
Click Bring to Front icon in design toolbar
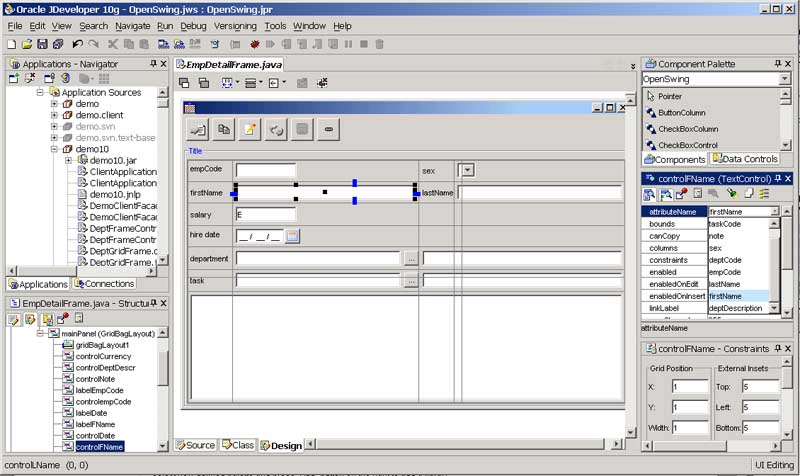[184, 83]
